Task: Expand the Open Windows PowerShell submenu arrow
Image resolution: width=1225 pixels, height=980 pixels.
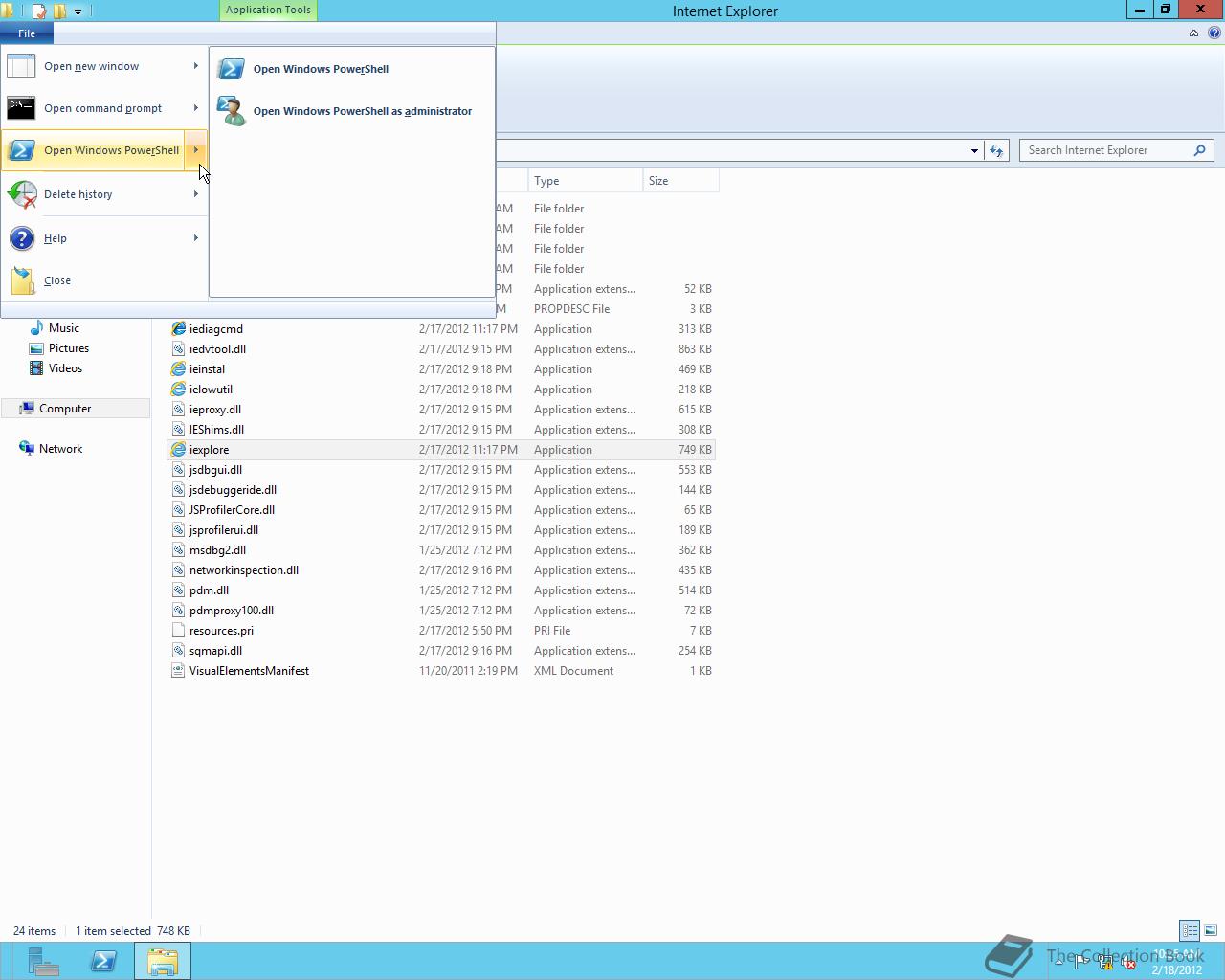Action: pyautogui.click(x=195, y=150)
